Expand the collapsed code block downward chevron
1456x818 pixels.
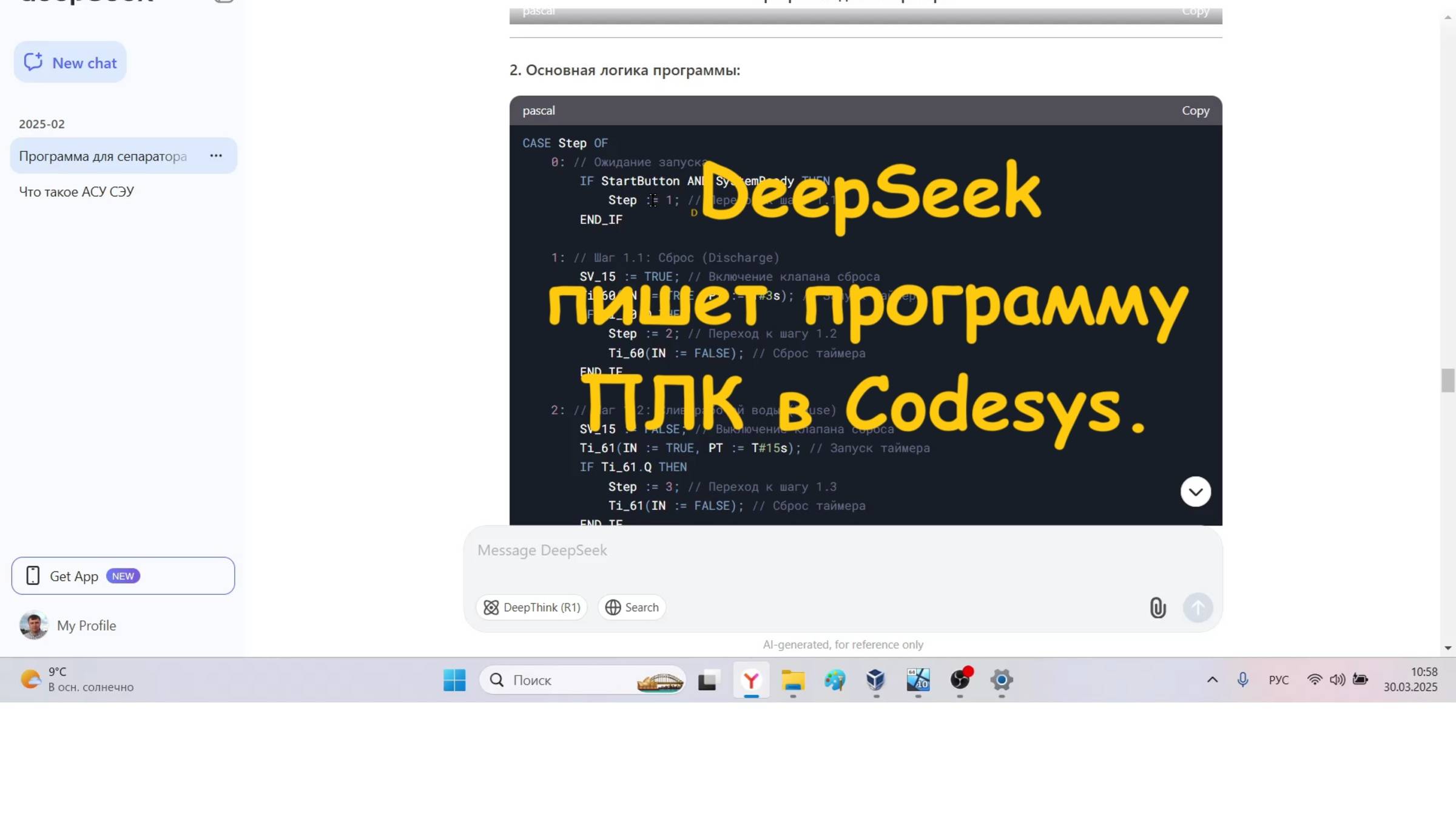tap(1195, 492)
